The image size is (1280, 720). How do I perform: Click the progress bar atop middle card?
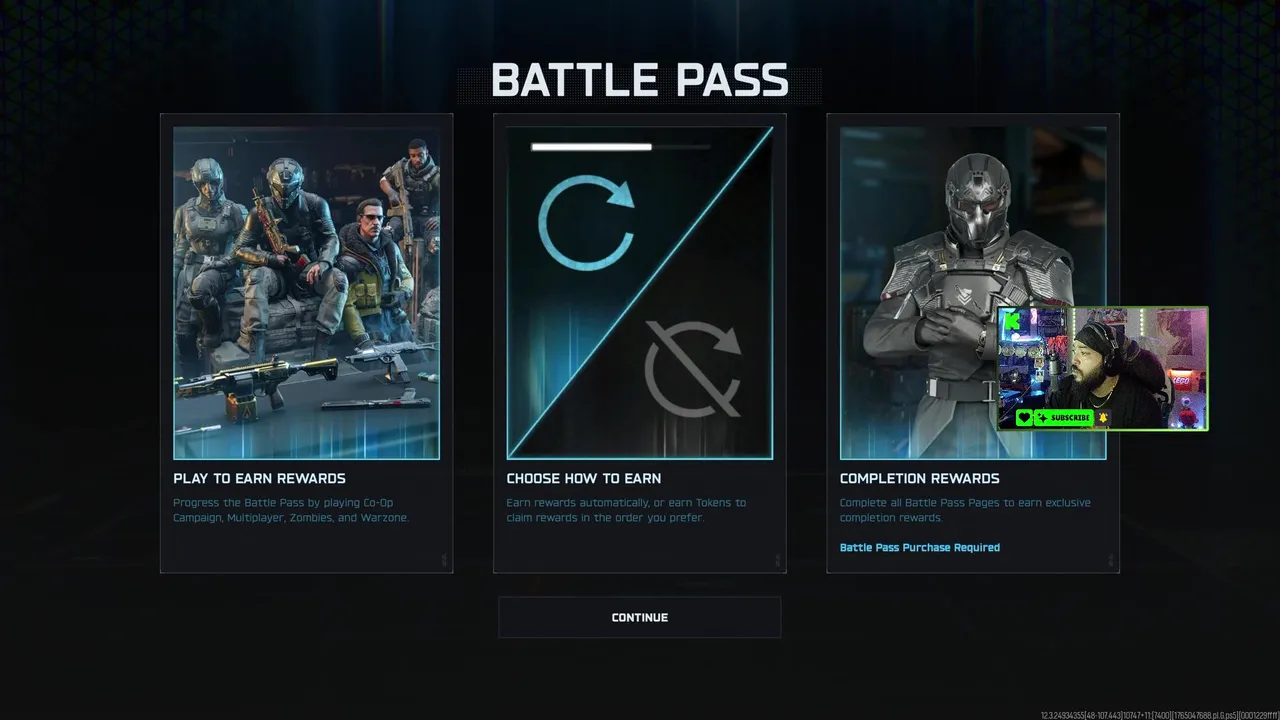pos(621,147)
